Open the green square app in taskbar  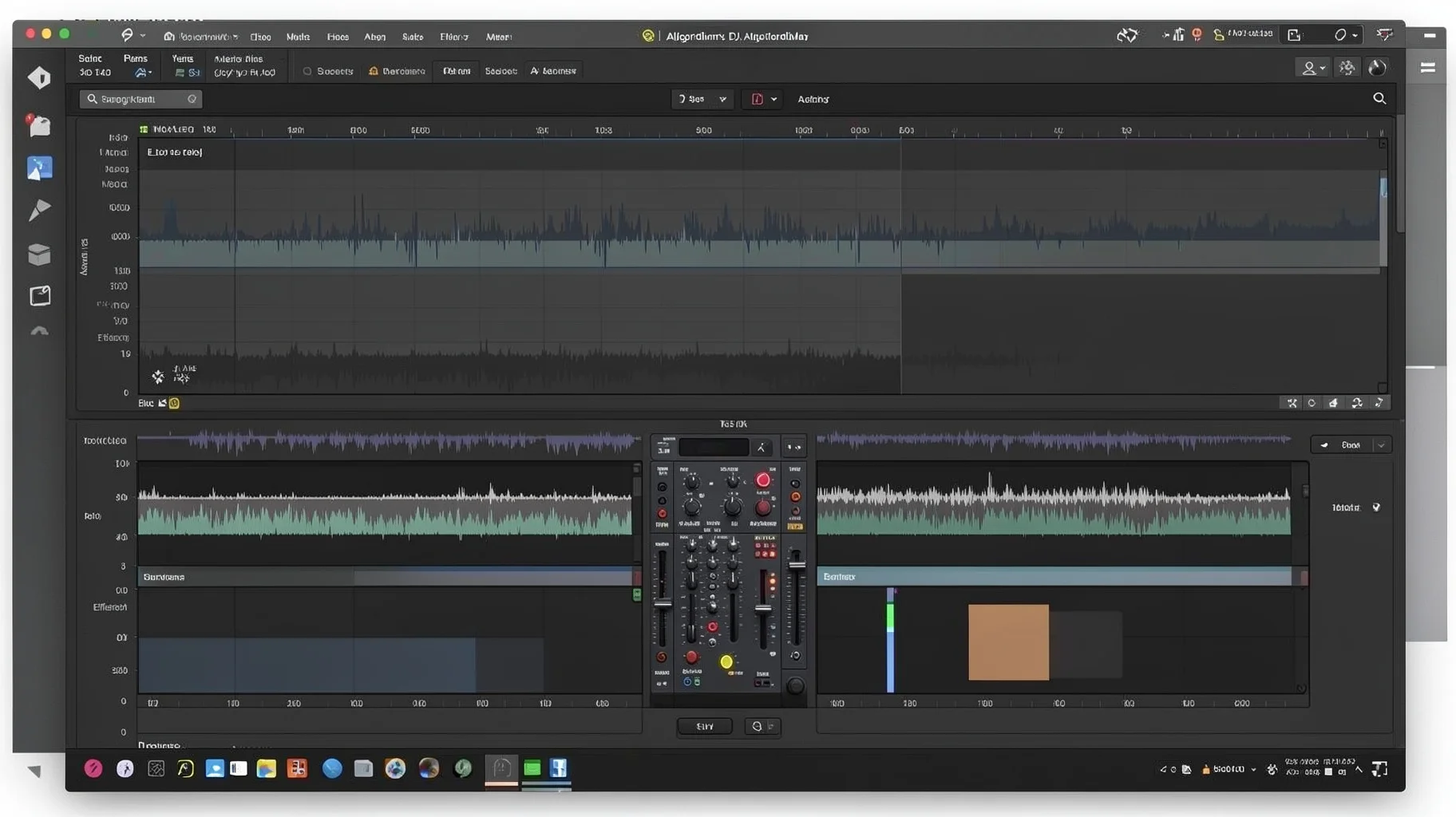point(532,768)
